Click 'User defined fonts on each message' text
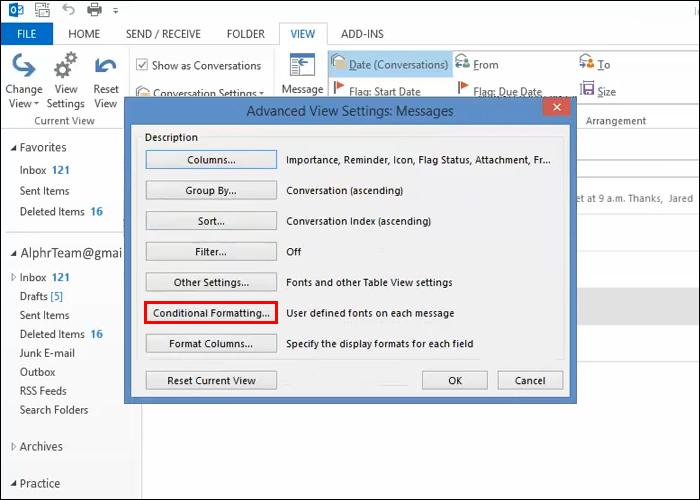Viewport: 700px width, 500px height. pos(370,313)
